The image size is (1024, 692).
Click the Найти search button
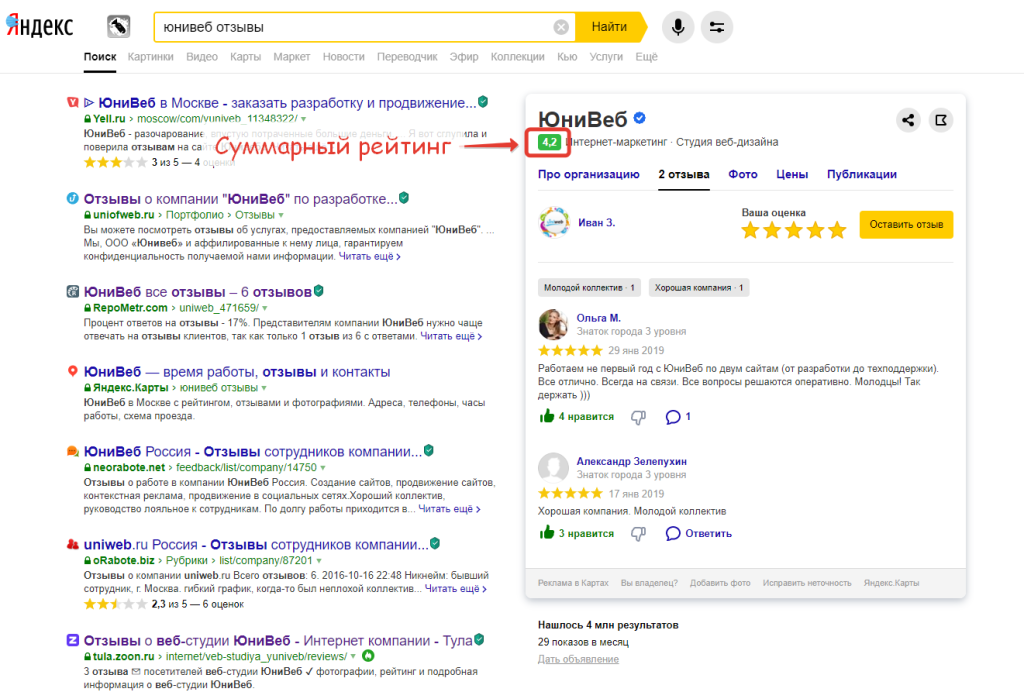coord(611,27)
